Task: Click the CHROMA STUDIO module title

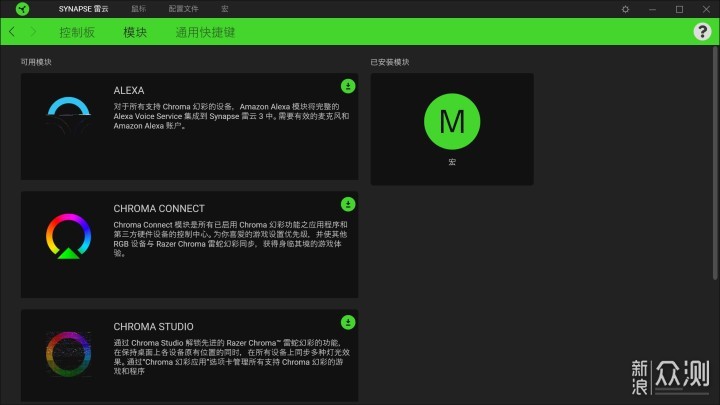Action: tap(153, 326)
